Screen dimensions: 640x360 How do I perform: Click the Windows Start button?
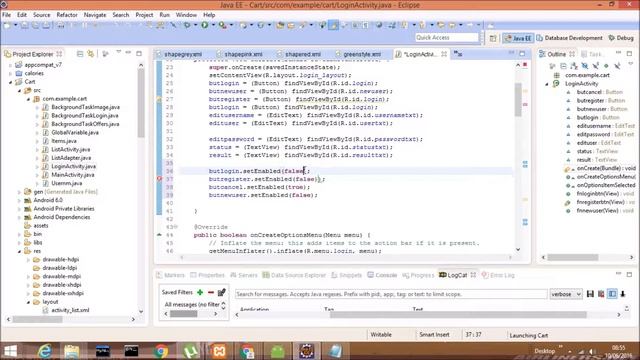click(10, 351)
